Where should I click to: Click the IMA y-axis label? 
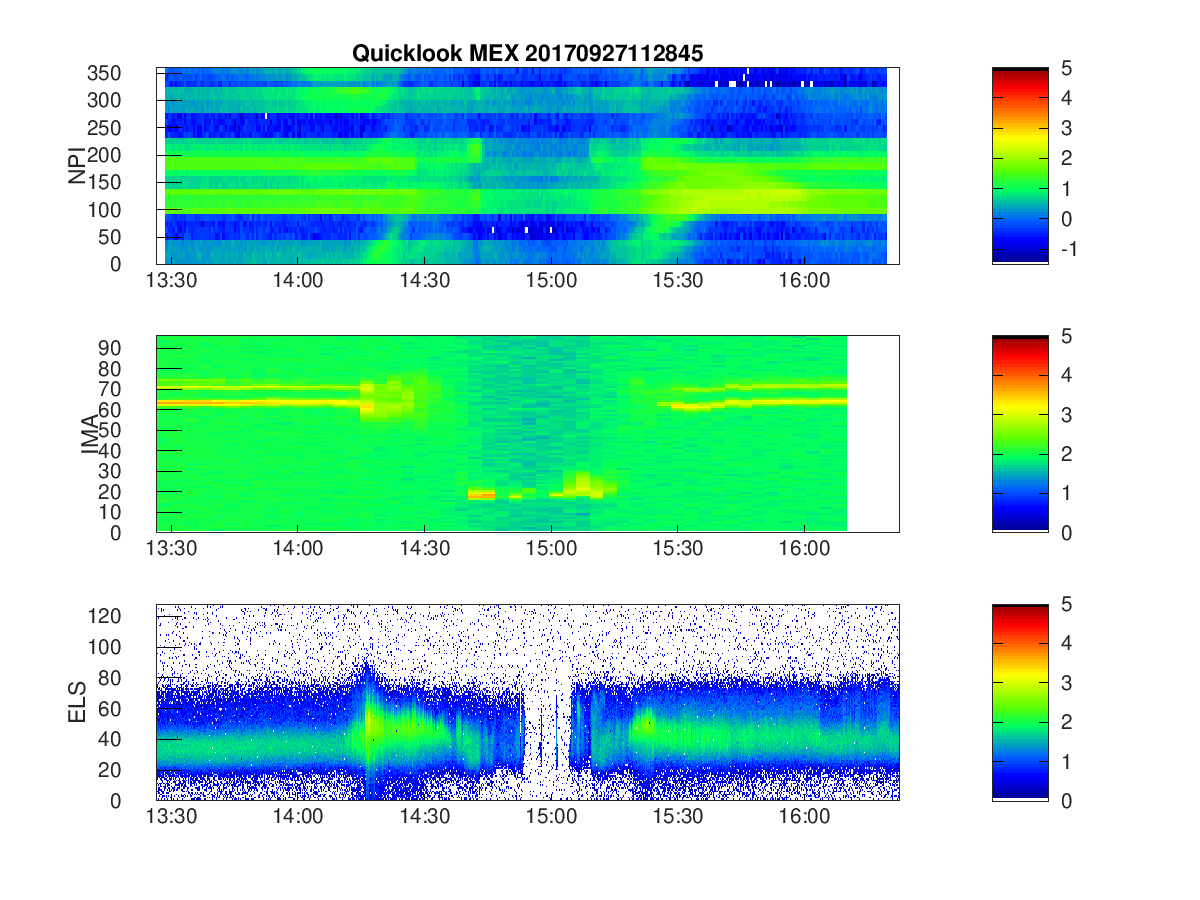(91, 434)
